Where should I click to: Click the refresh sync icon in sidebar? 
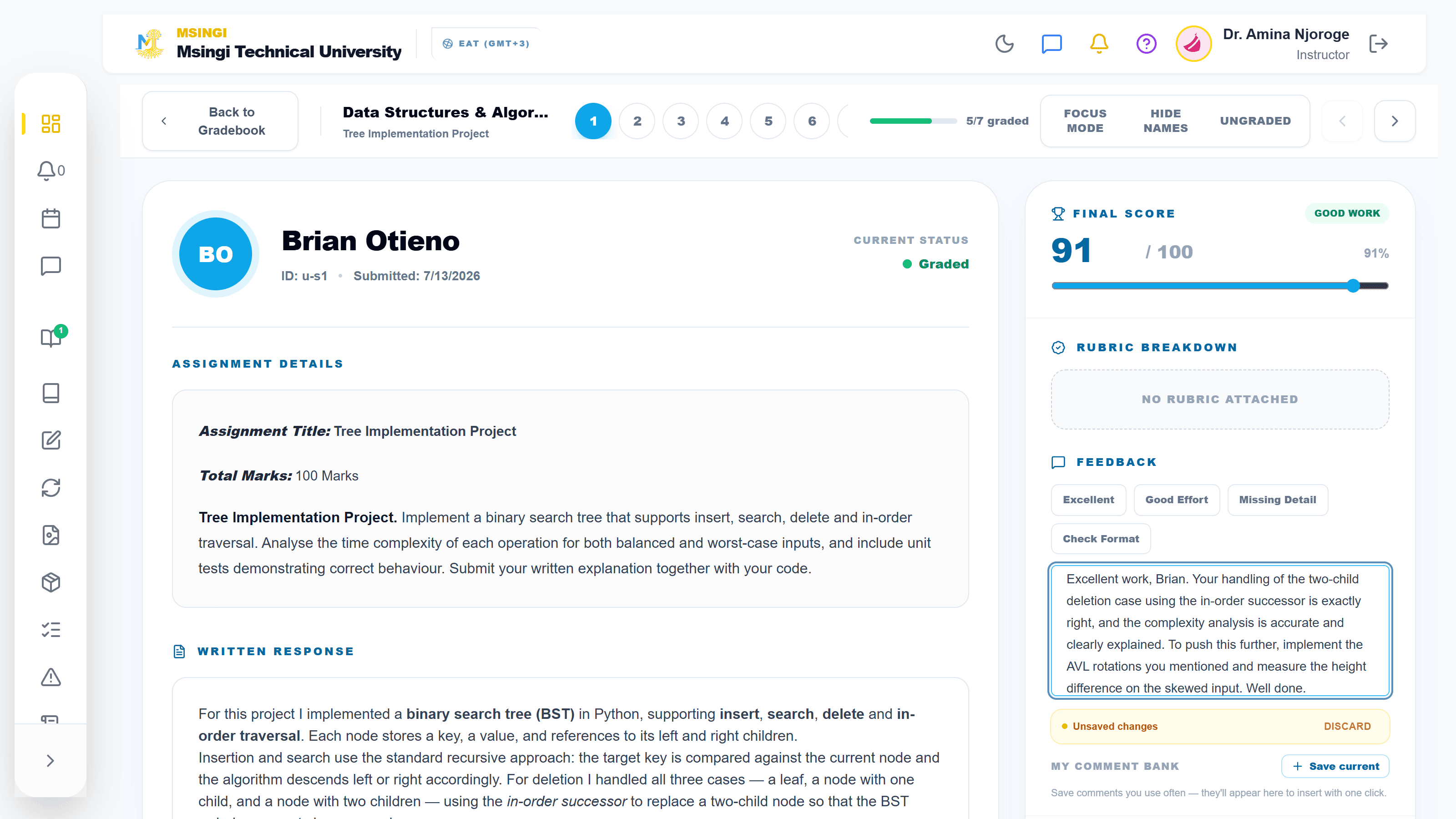point(51,488)
